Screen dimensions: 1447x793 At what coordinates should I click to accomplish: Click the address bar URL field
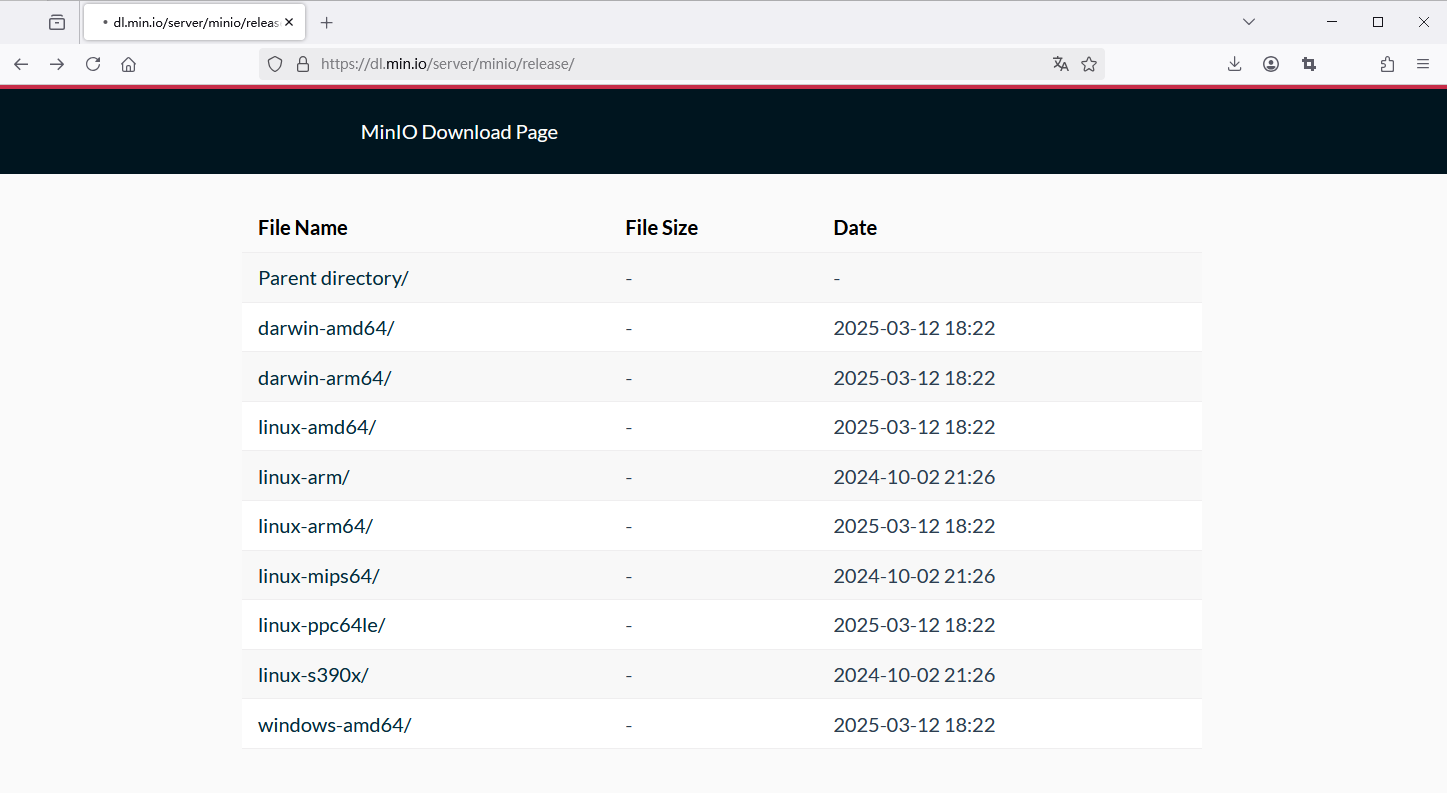coord(680,64)
